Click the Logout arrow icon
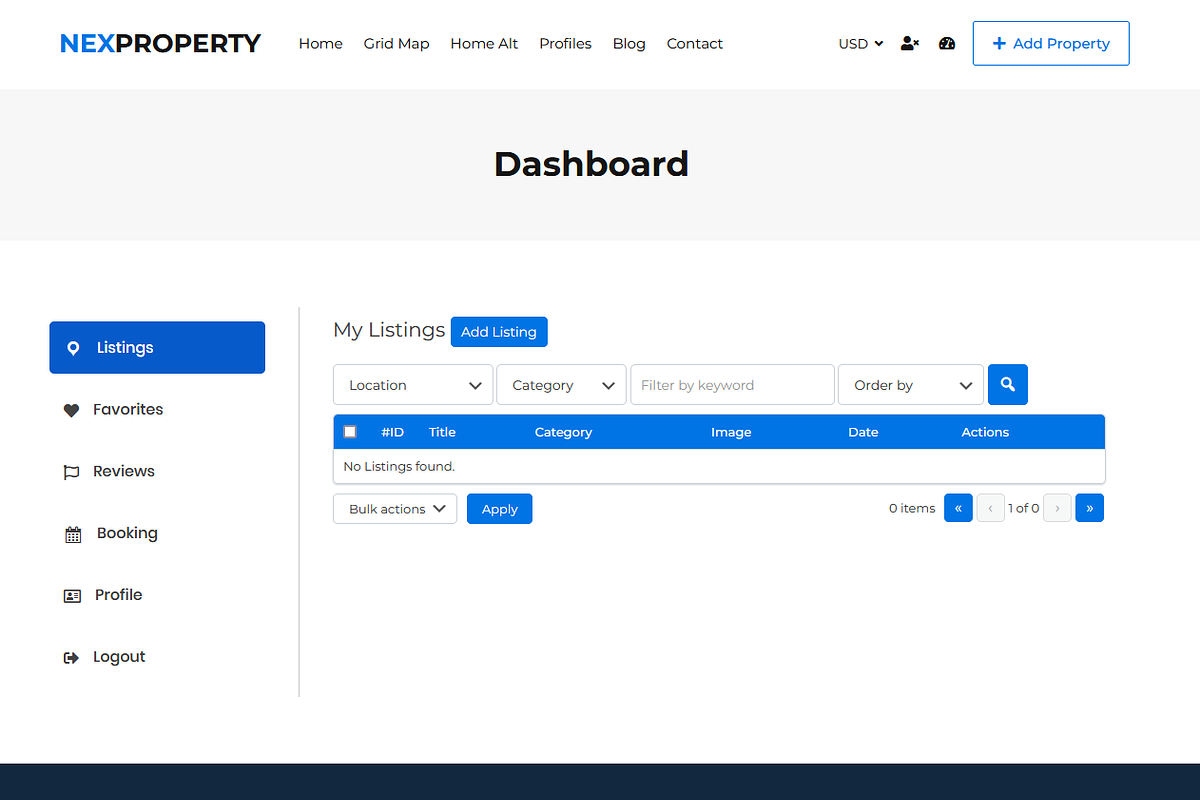This screenshot has height=800, width=1200. click(71, 657)
